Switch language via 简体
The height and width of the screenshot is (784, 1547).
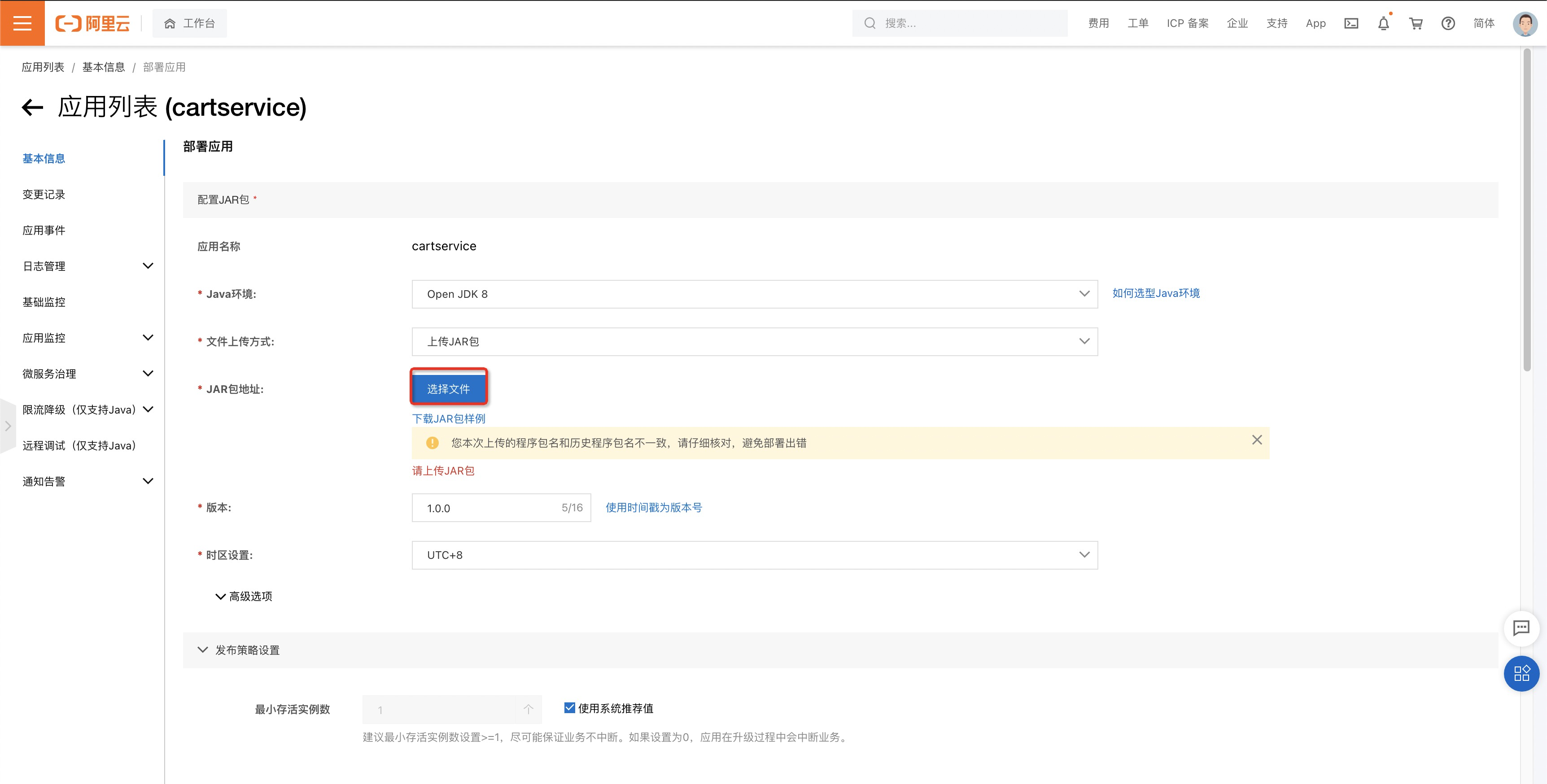[x=1483, y=23]
